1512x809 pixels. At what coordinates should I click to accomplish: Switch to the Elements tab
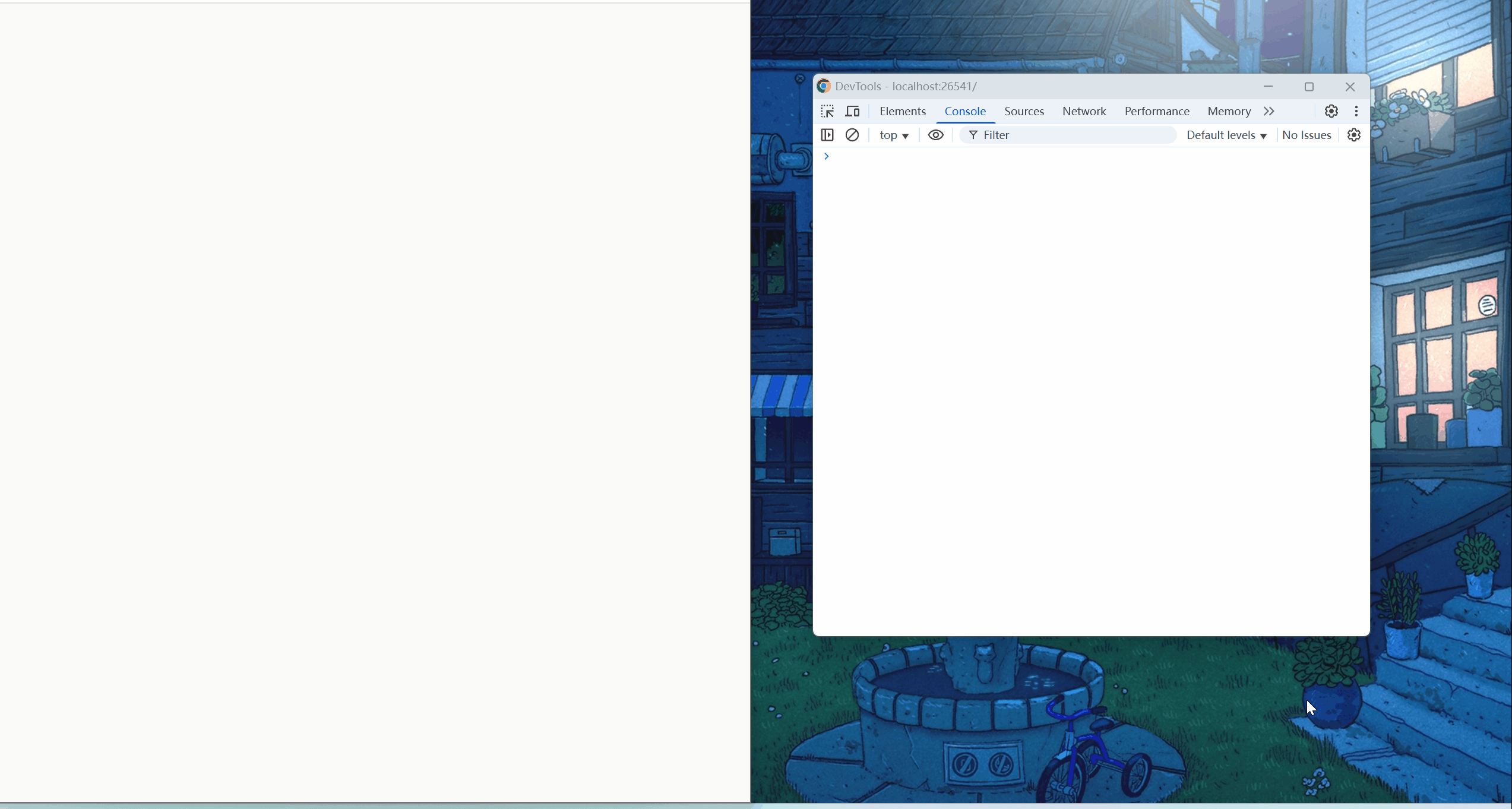(x=903, y=111)
